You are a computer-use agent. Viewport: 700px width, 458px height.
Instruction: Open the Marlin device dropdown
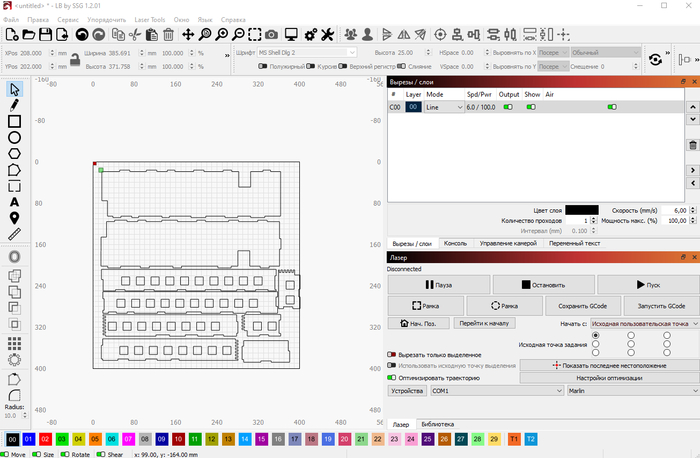click(622, 391)
